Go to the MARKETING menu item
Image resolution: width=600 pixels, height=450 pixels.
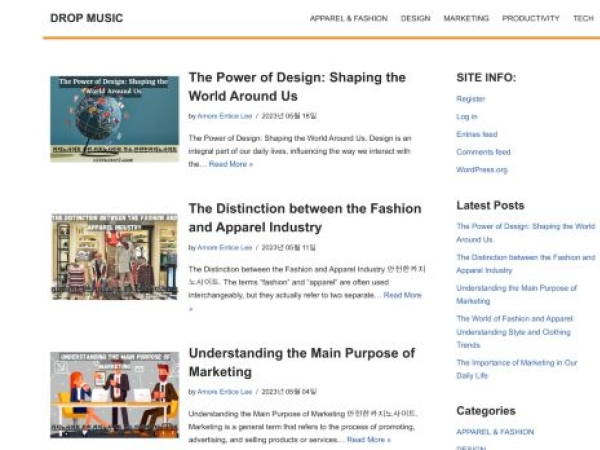(x=466, y=18)
